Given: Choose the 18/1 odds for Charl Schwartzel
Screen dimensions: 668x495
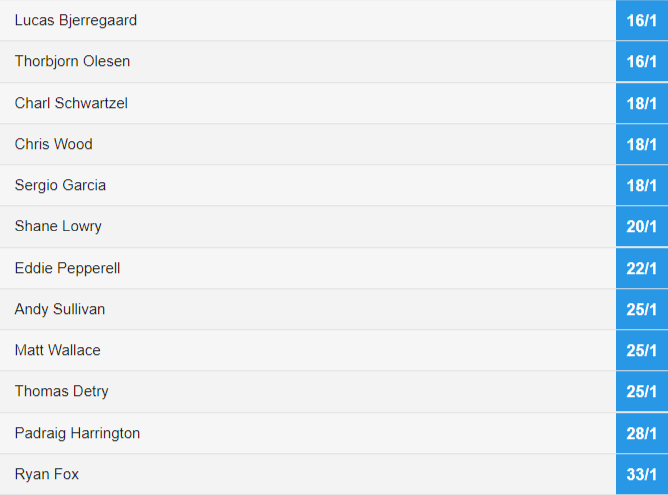Looking at the screenshot, I should (642, 103).
